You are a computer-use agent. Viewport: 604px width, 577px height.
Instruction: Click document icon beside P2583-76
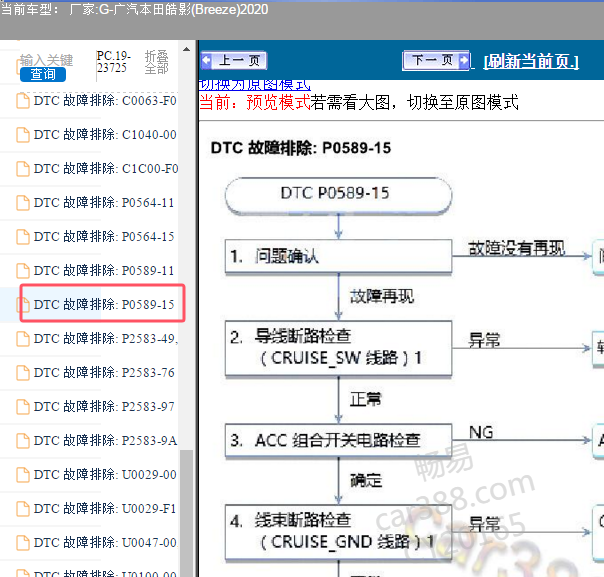point(23,372)
